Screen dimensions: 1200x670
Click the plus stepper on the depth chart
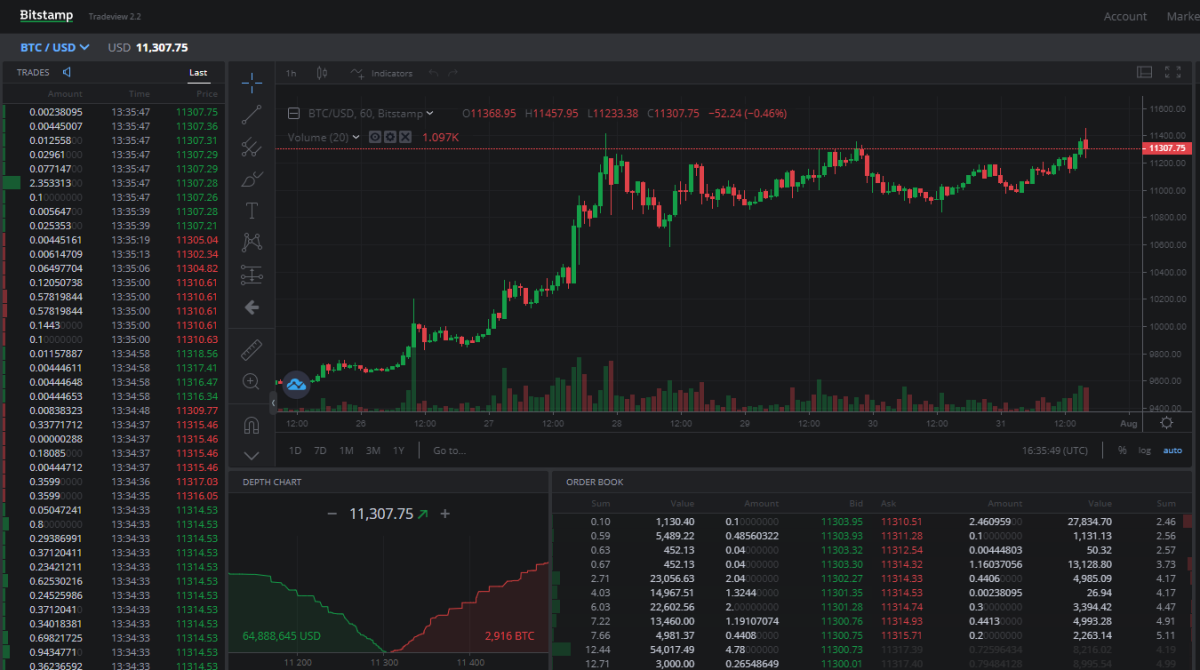pyautogui.click(x=444, y=513)
